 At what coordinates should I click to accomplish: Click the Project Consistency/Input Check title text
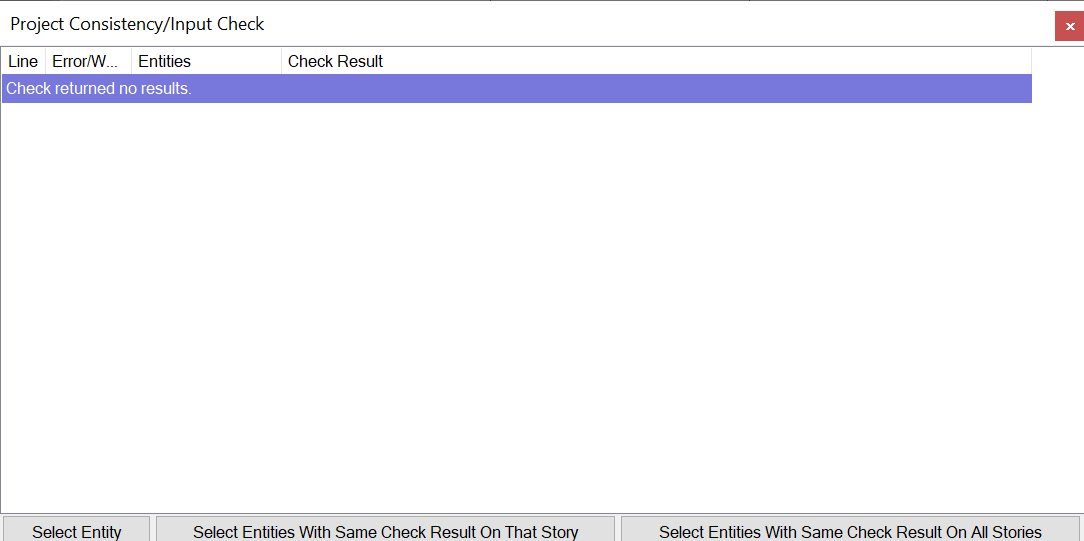point(137,24)
